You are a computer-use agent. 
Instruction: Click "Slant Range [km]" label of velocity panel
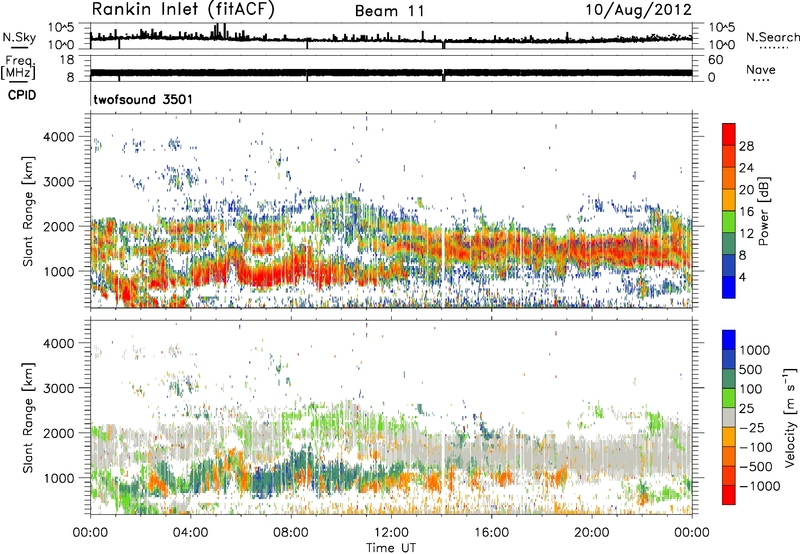[x=28, y=418]
